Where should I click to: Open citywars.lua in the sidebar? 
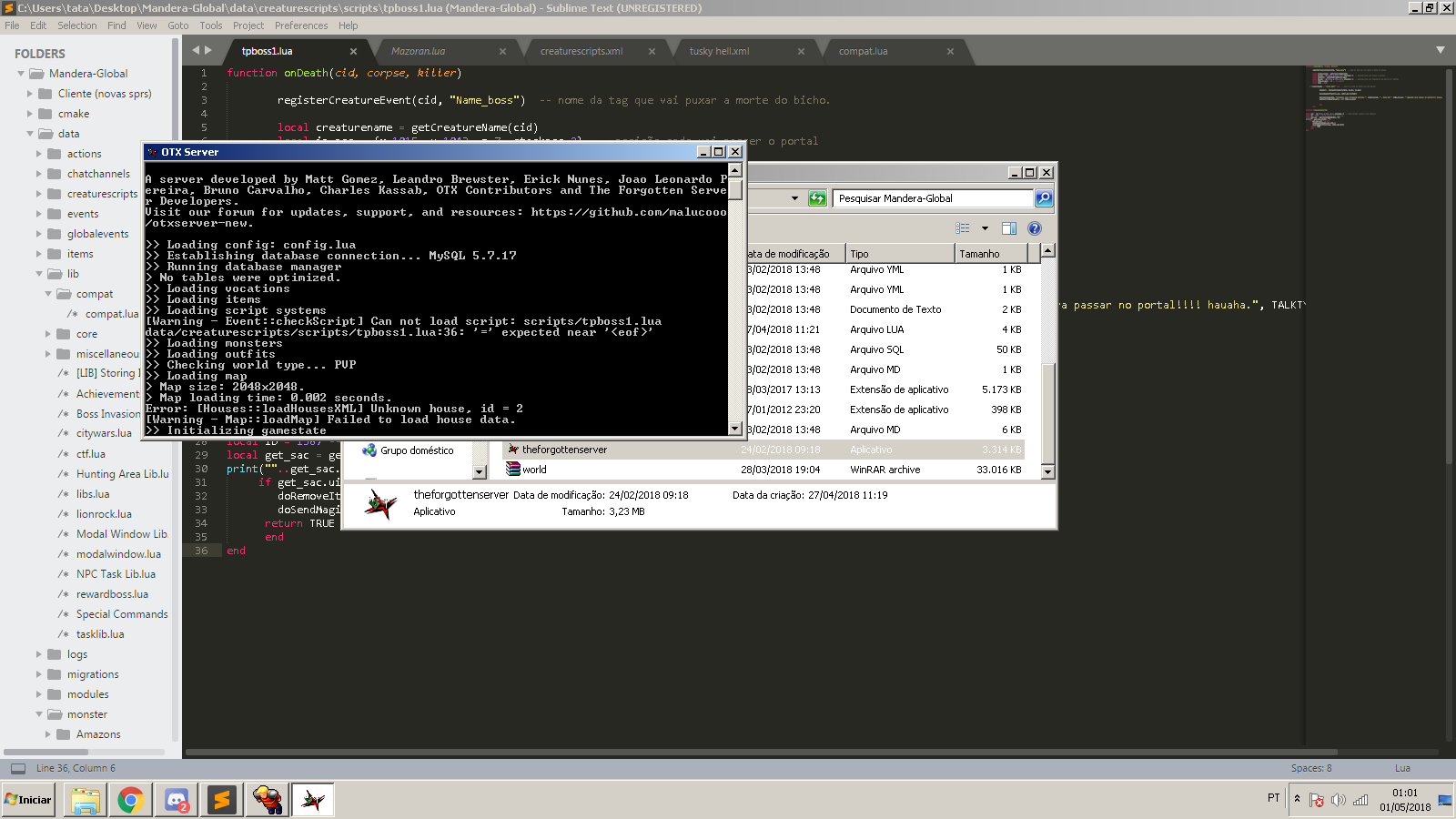104,433
